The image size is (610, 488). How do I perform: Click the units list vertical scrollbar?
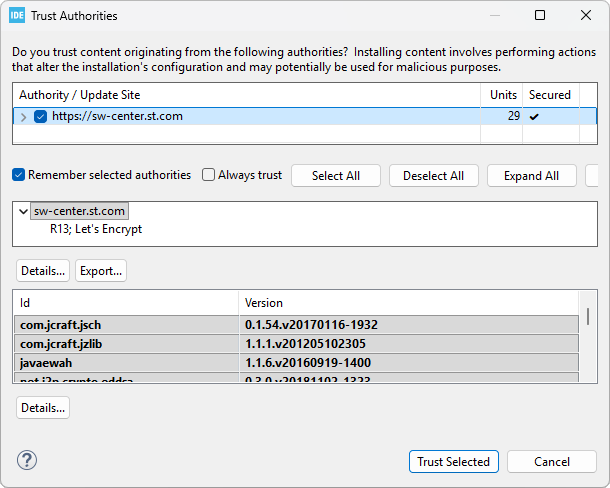click(588, 318)
